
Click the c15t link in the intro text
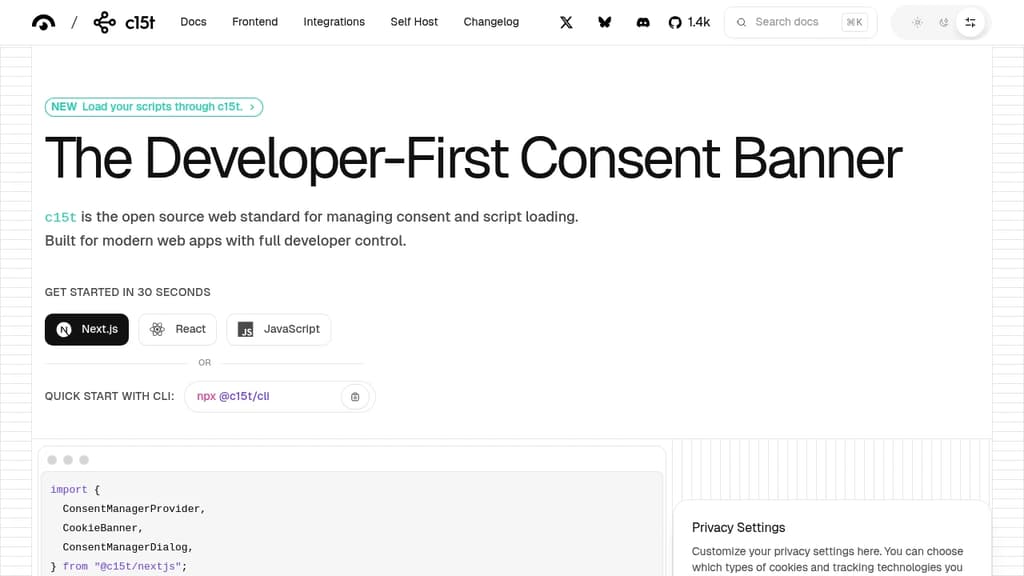[61, 216]
